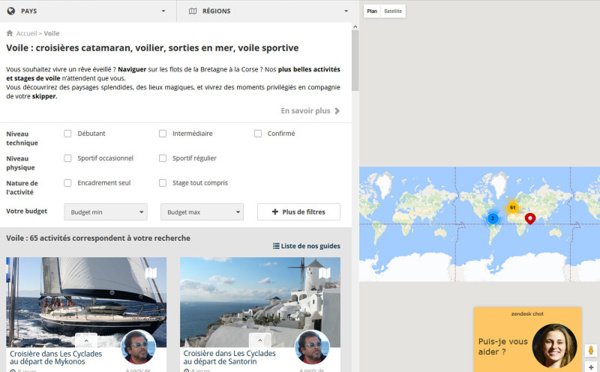Open the Budget min dropdown
Screen dimensions: 600x372
point(106,212)
